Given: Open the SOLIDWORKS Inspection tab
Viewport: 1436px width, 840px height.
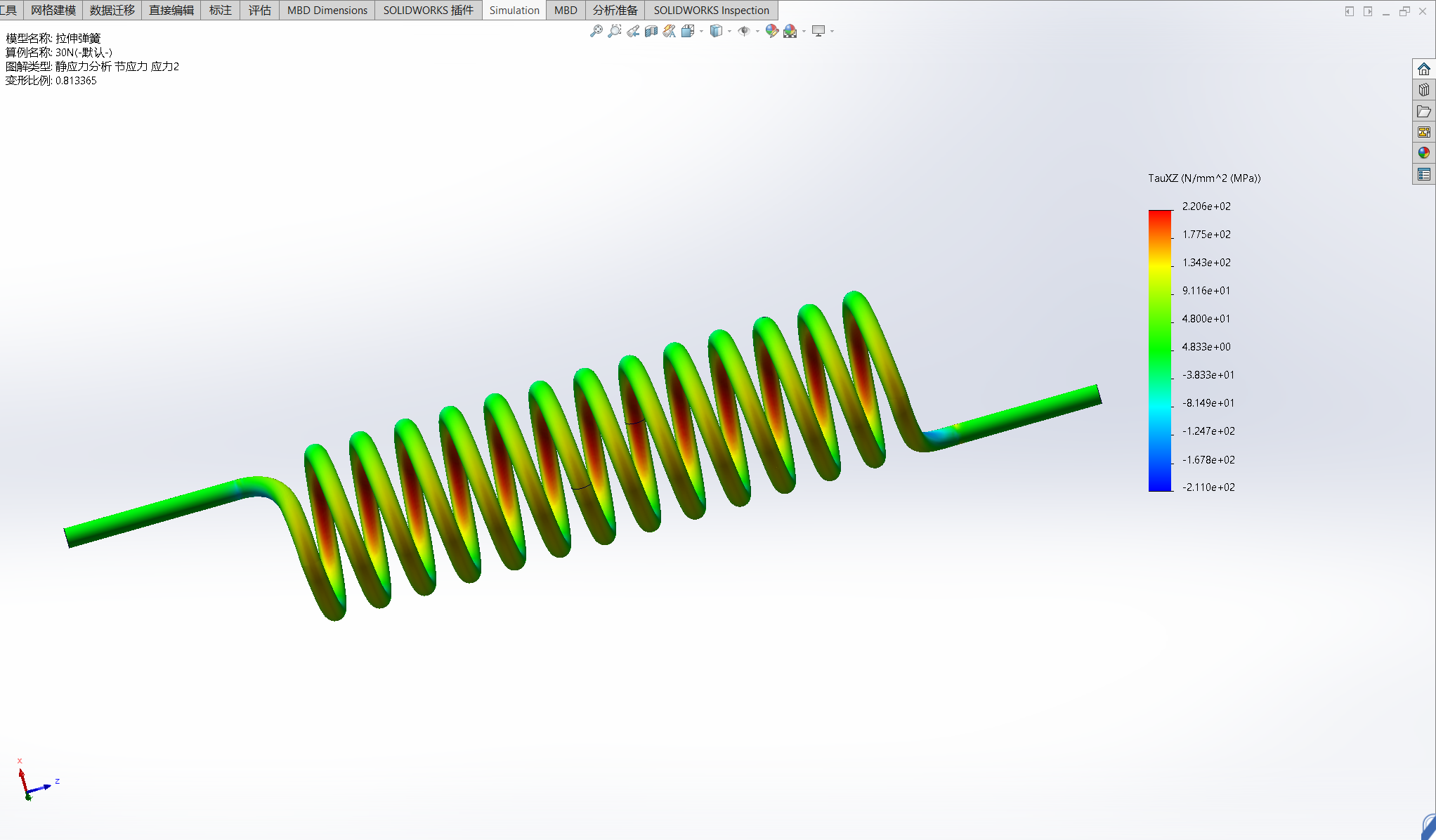Looking at the screenshot, I should point(711,10).
